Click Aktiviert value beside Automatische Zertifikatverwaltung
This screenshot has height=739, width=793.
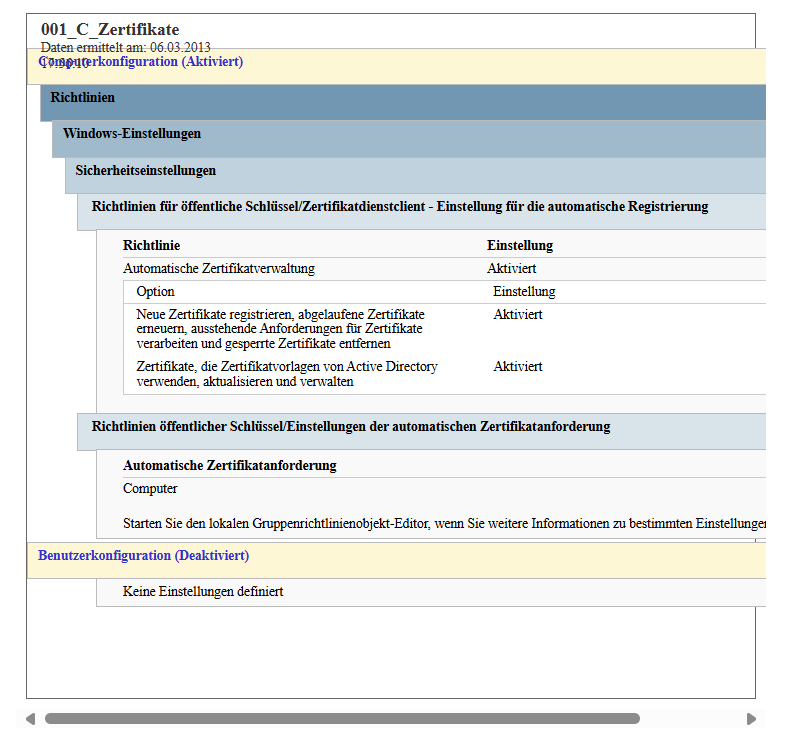coord(512,269)
